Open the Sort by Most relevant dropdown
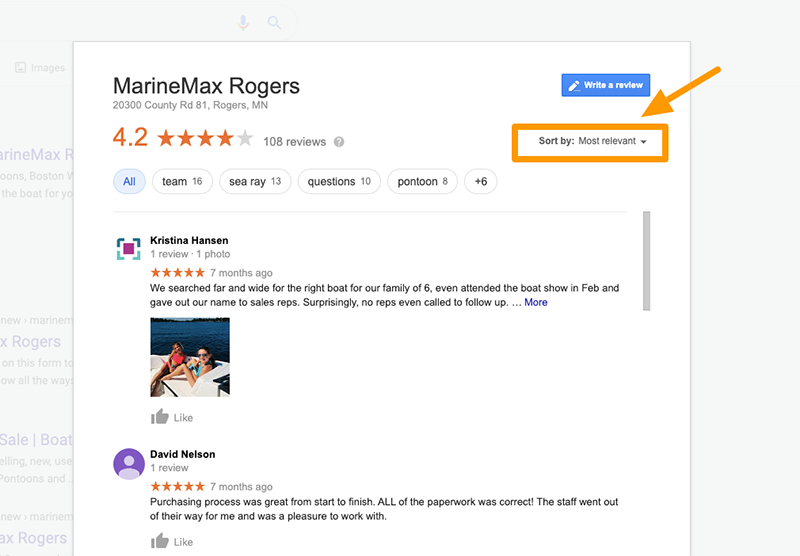The width and height of the screenshot is (800, 556). pos(592,141)
